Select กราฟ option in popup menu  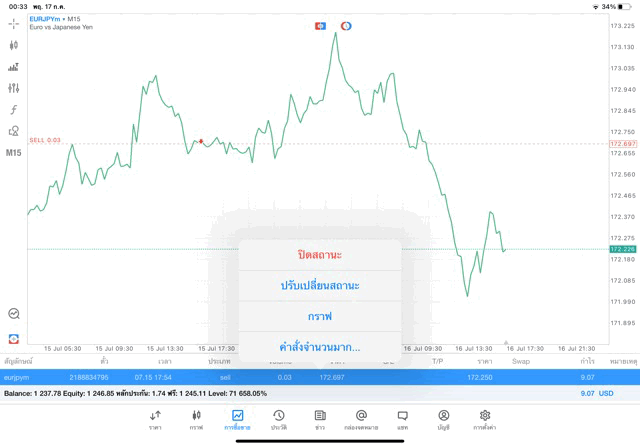pos(319,316)
